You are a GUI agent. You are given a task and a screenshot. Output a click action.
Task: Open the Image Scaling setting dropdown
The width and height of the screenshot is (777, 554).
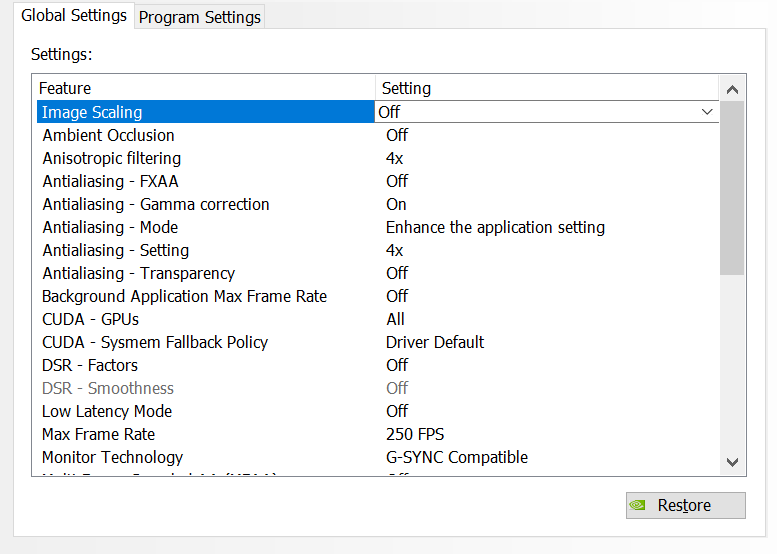pos(707,112)
